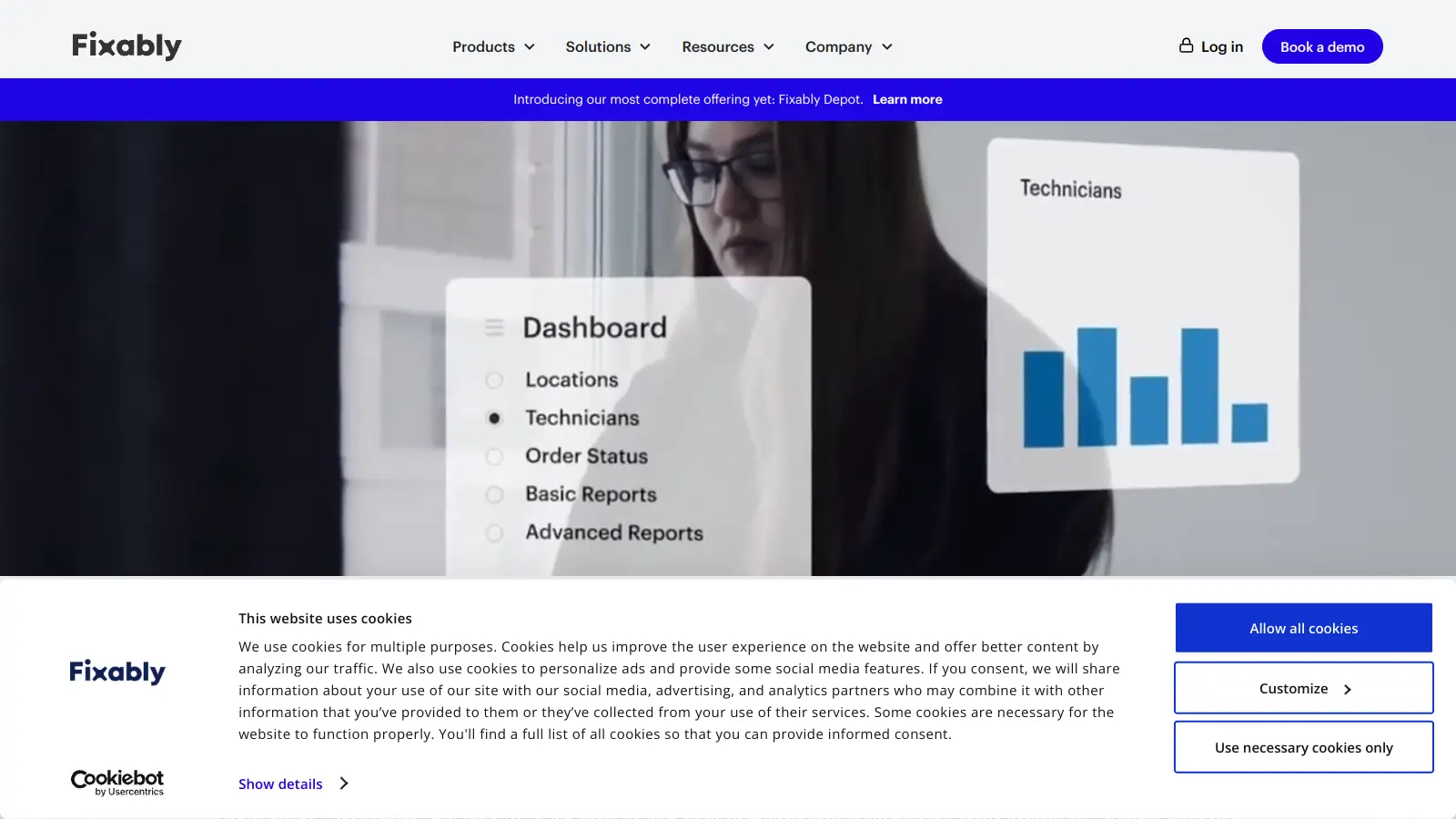The width and height of the screenshot is (1456, 819).
Task: Click the lock icon beside Log in
Action: coord(1186,45)
